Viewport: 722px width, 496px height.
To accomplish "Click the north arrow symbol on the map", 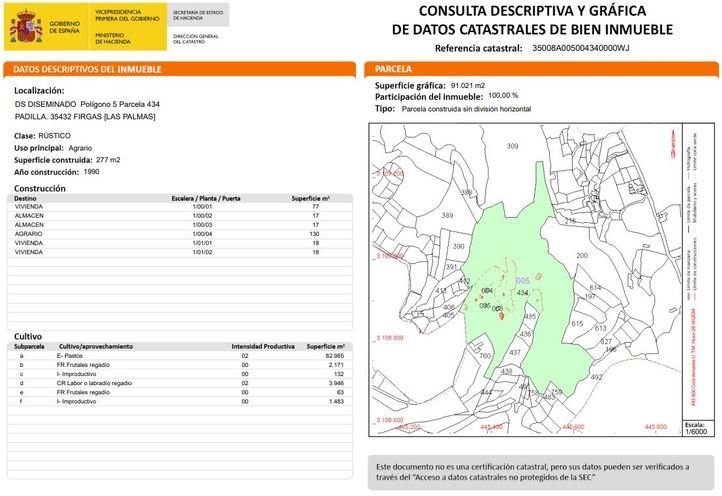I will [673, 143].
